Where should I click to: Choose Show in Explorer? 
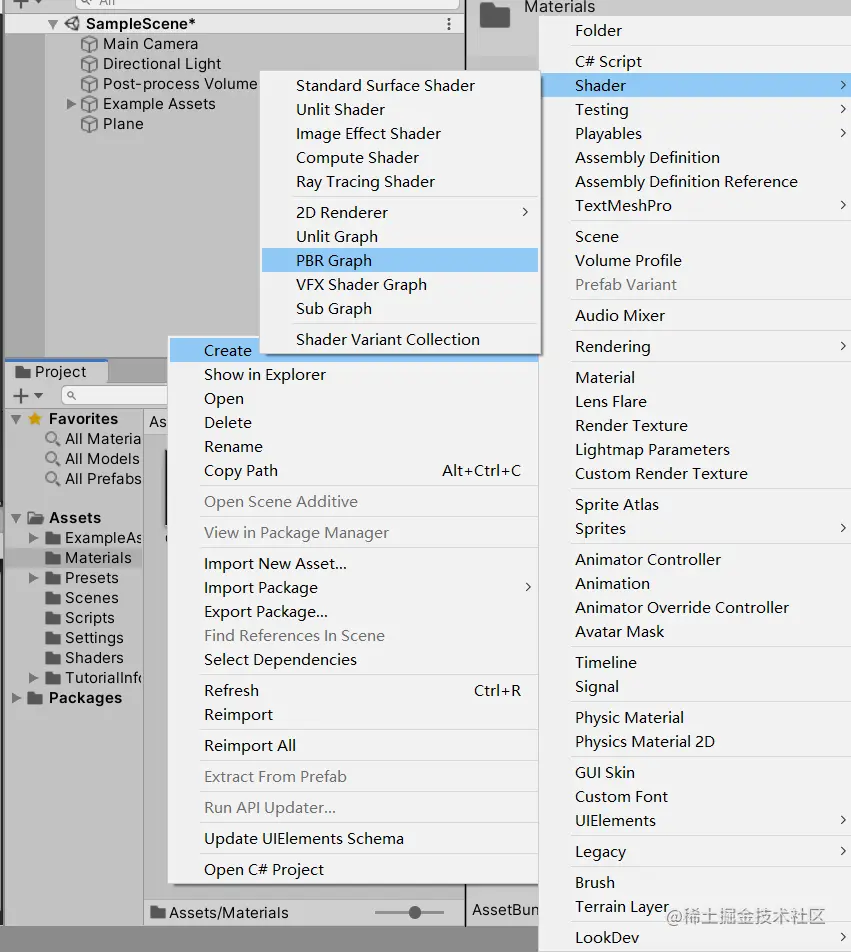tap(354, 375)
